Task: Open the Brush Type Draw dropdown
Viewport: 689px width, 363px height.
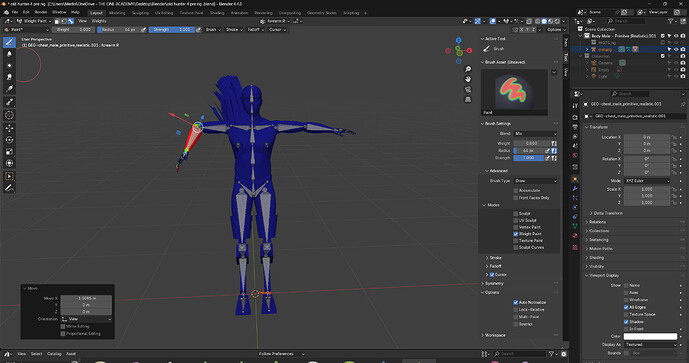Action: [x=535, y=181]
